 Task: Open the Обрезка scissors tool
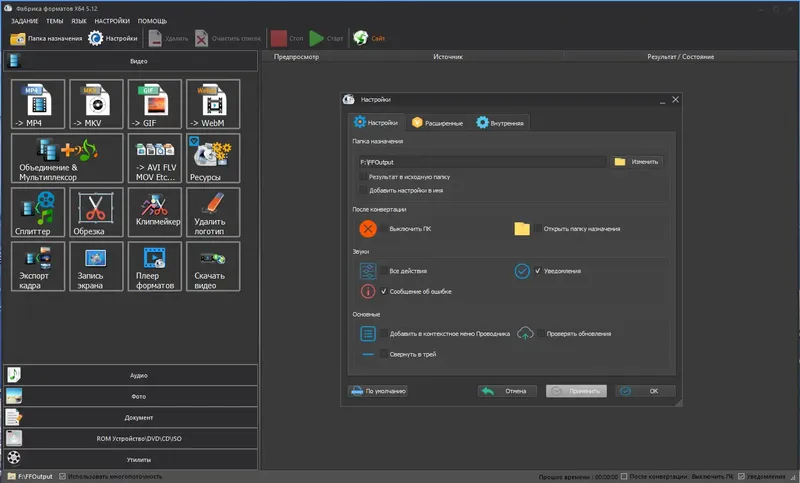[x=96, y=212]
